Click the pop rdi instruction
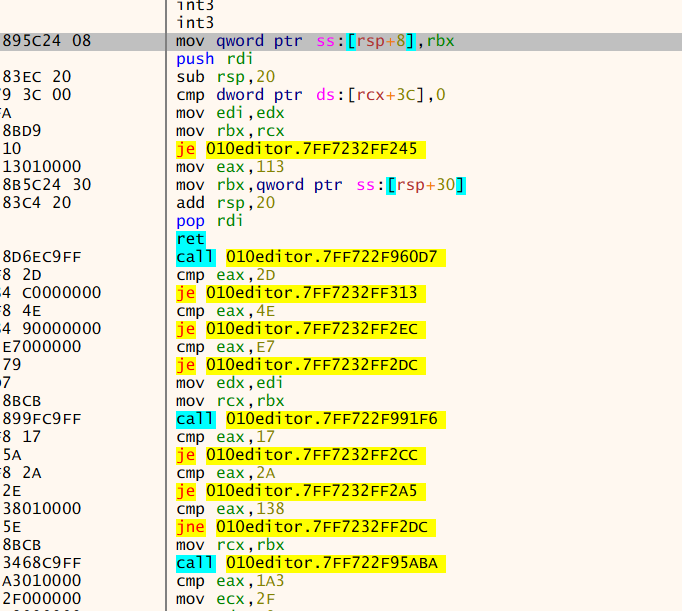The image size is (682, 611). click(x=209, y=221)
